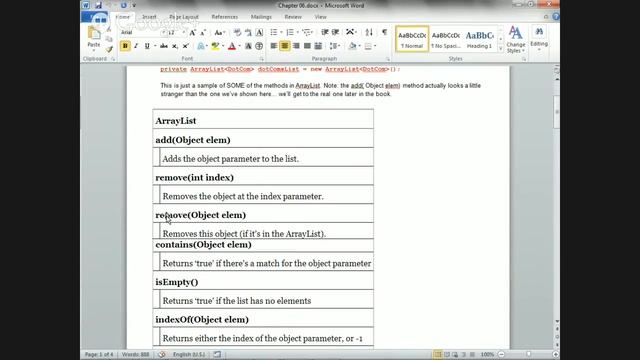Image resolution: width=640 pixels, height=360 pixels.
Task: Open the Review ribbon tab
Action: click(x=293, y=17)
